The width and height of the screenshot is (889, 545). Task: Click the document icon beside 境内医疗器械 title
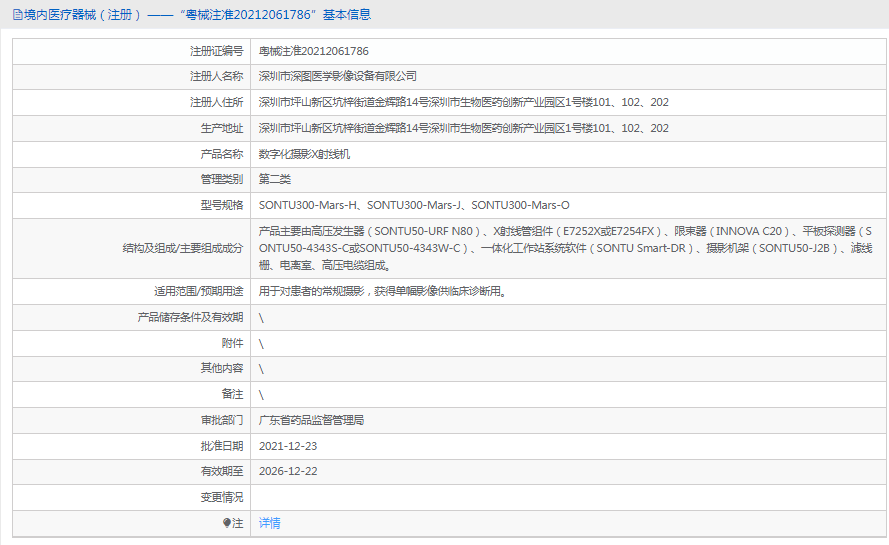point(18,15)
